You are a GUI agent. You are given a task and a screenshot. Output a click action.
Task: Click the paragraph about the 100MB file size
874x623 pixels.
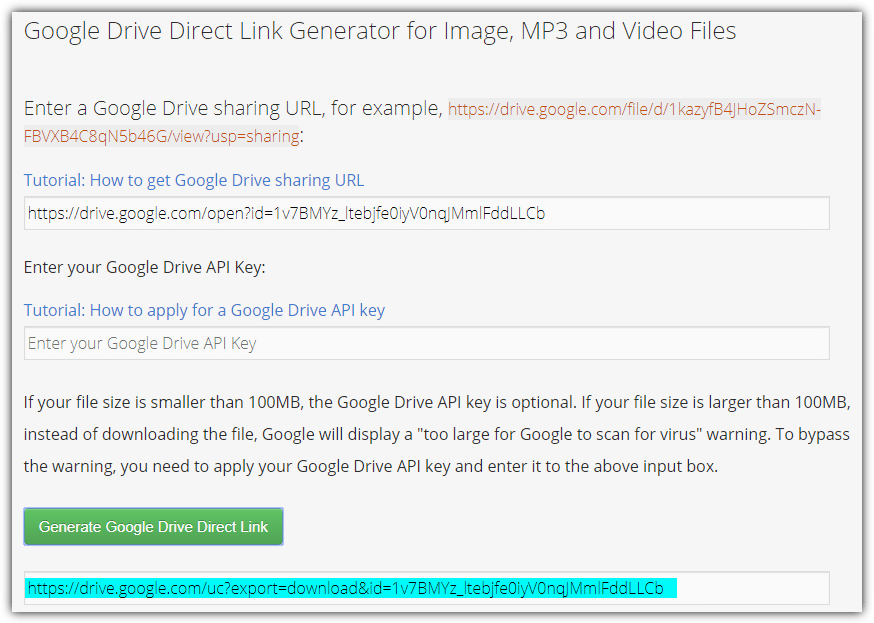coord(437,434)
